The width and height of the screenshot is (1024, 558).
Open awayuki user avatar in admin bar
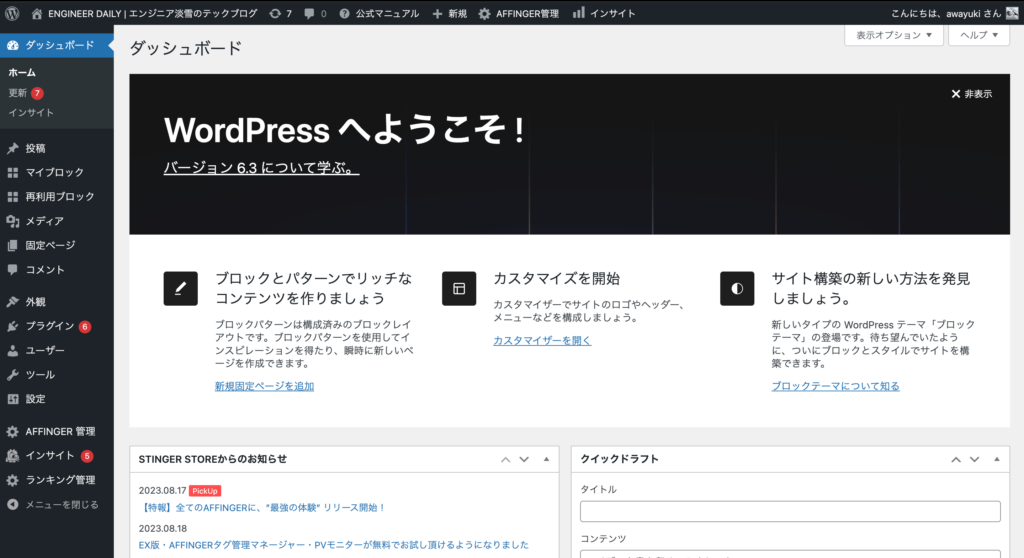pos(1012,13)
